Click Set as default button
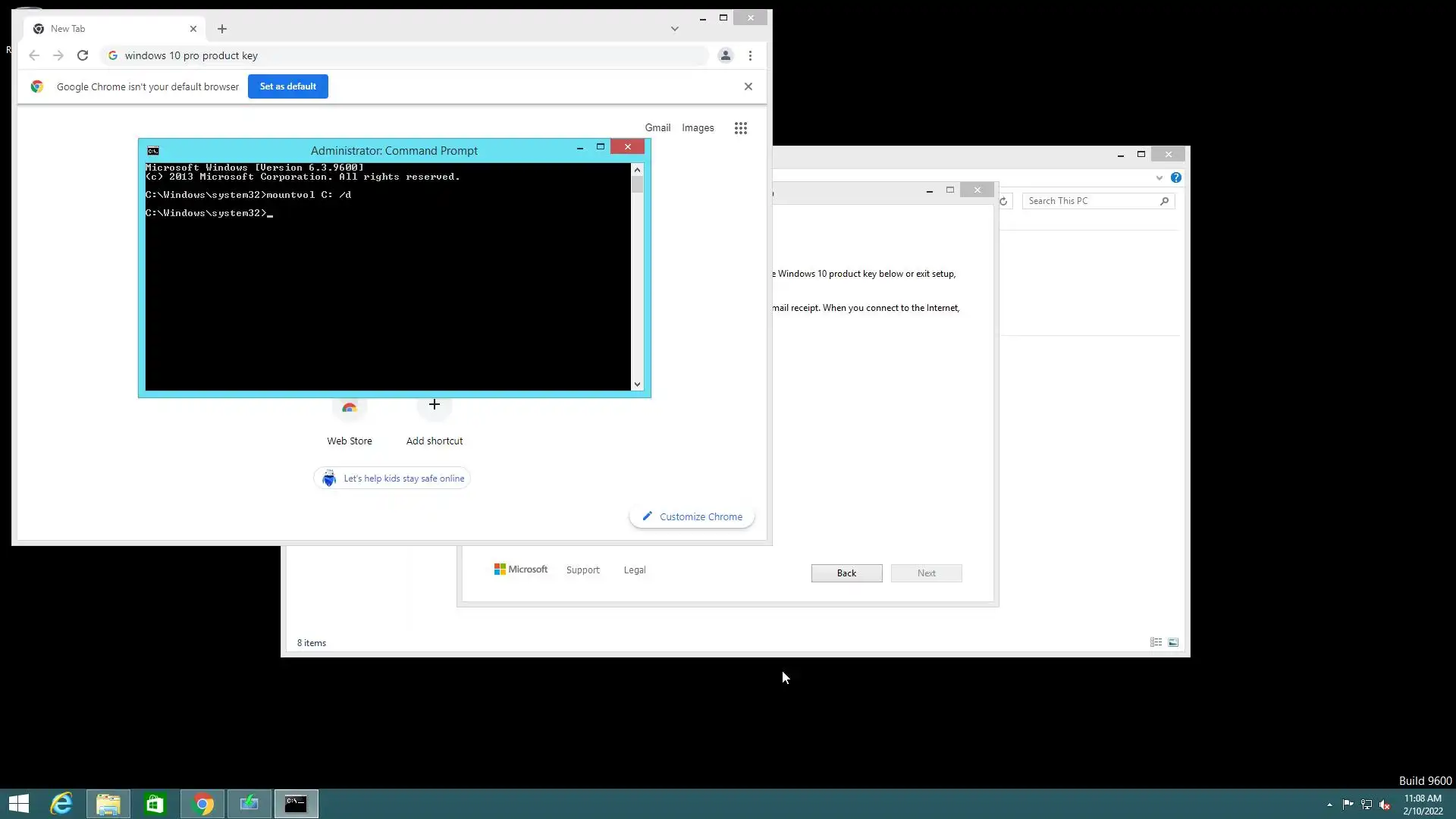Screen dimensions: 1456x819 pos(287,86)
